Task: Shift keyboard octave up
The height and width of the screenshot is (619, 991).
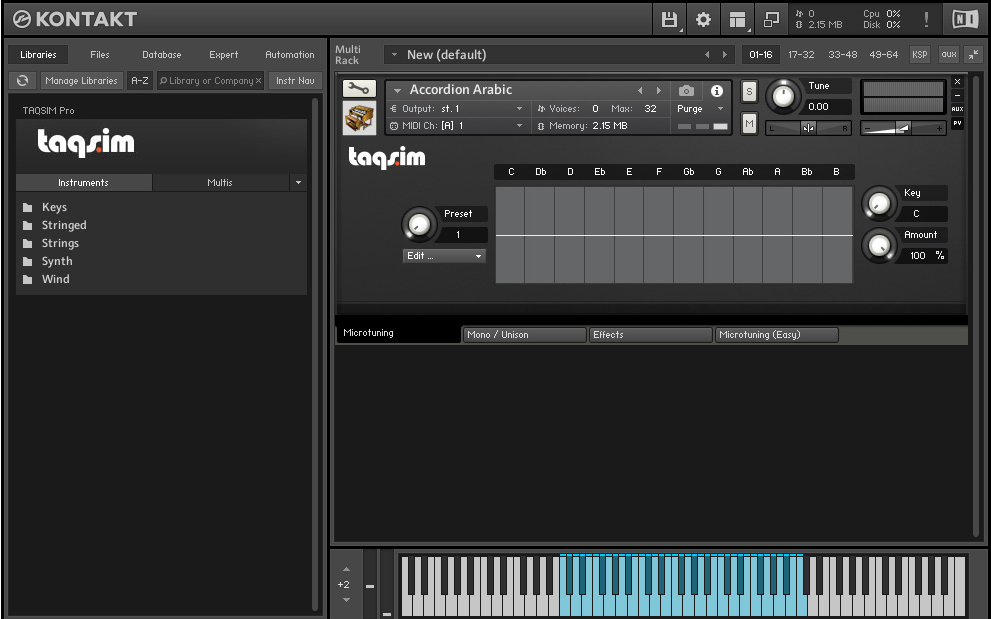Action: click(x=346, y=570)
